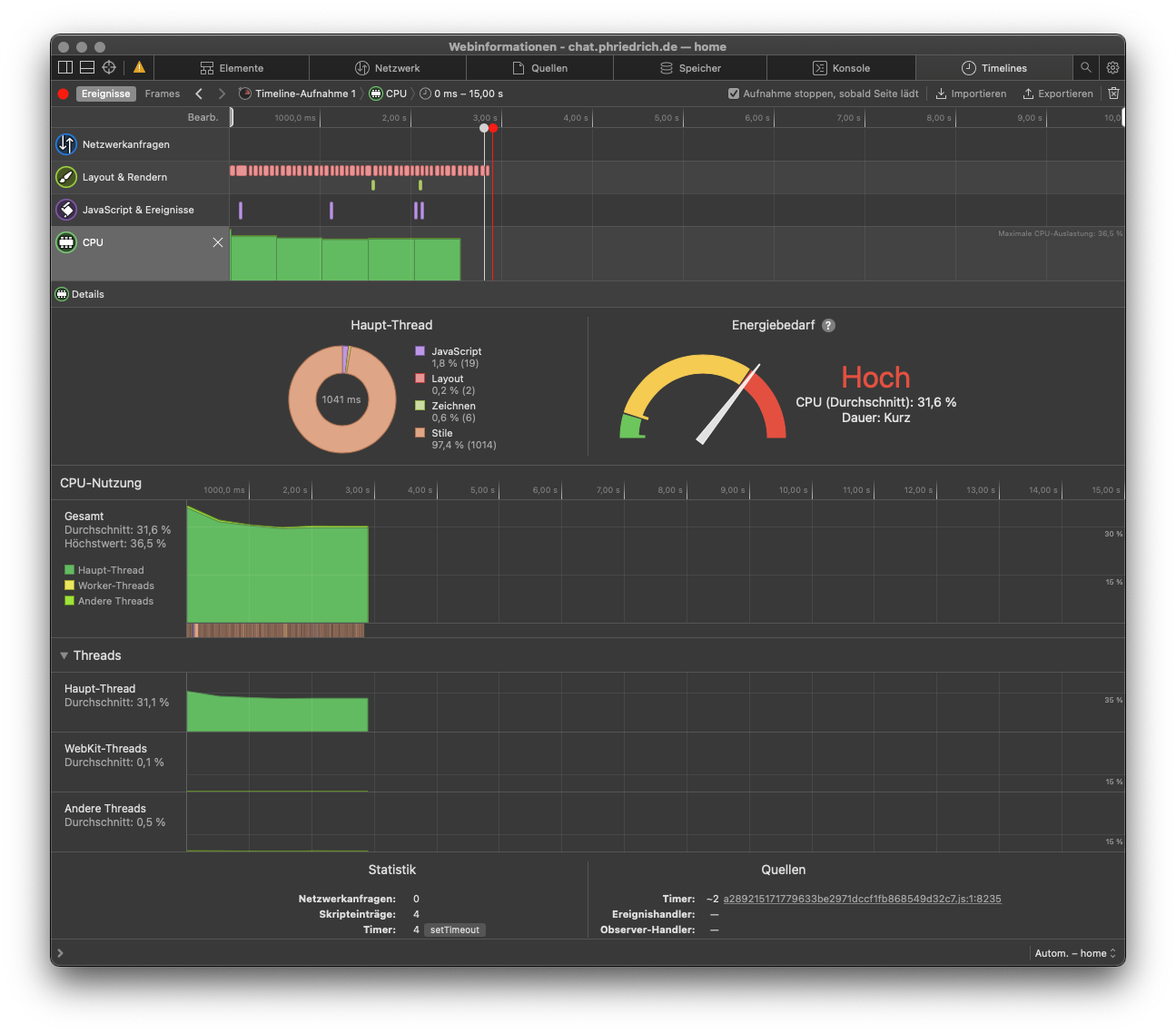The height and width of the screenshot is (1033, 1176).
Task: Close the CPU timeline with X
Action: pos(218,242)
